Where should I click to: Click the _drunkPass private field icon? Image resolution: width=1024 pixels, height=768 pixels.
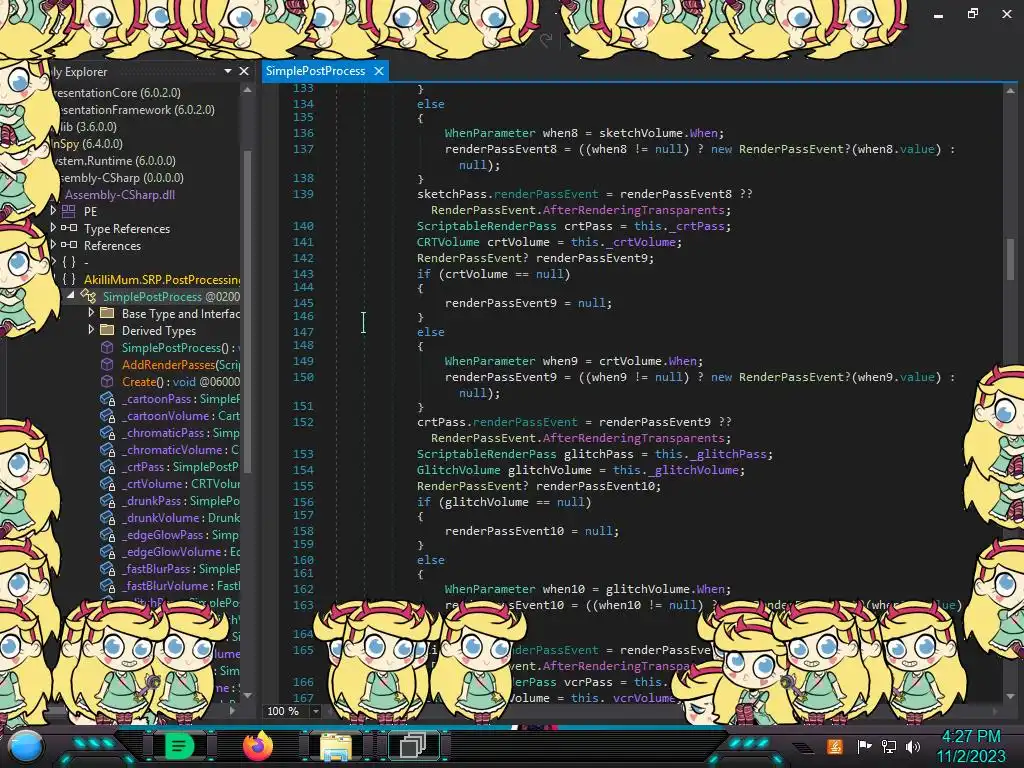click(x=107, y=500)
